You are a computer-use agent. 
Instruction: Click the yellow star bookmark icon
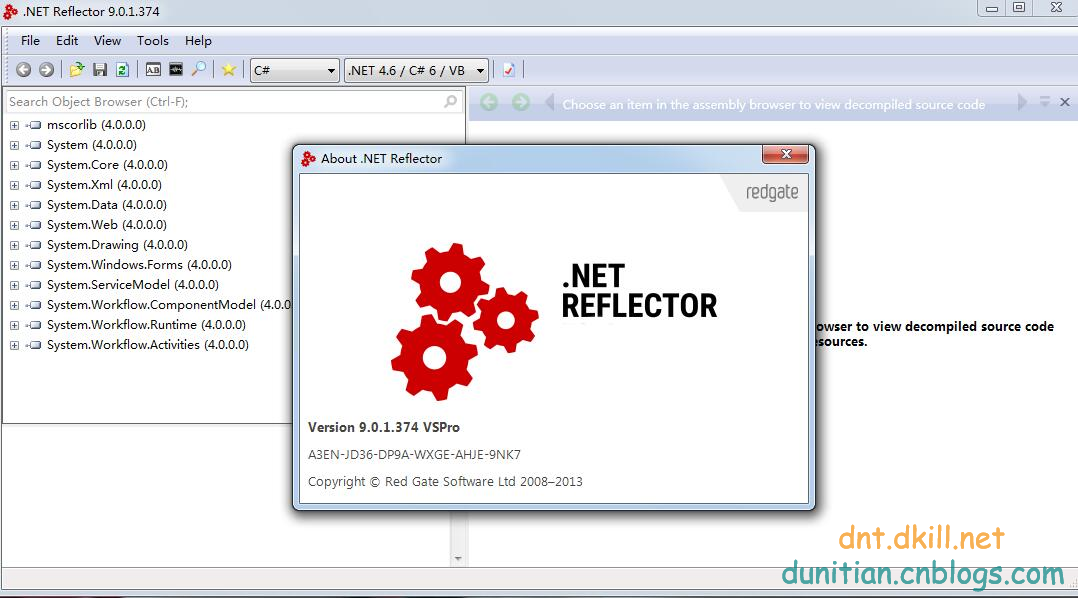(229, 70)
